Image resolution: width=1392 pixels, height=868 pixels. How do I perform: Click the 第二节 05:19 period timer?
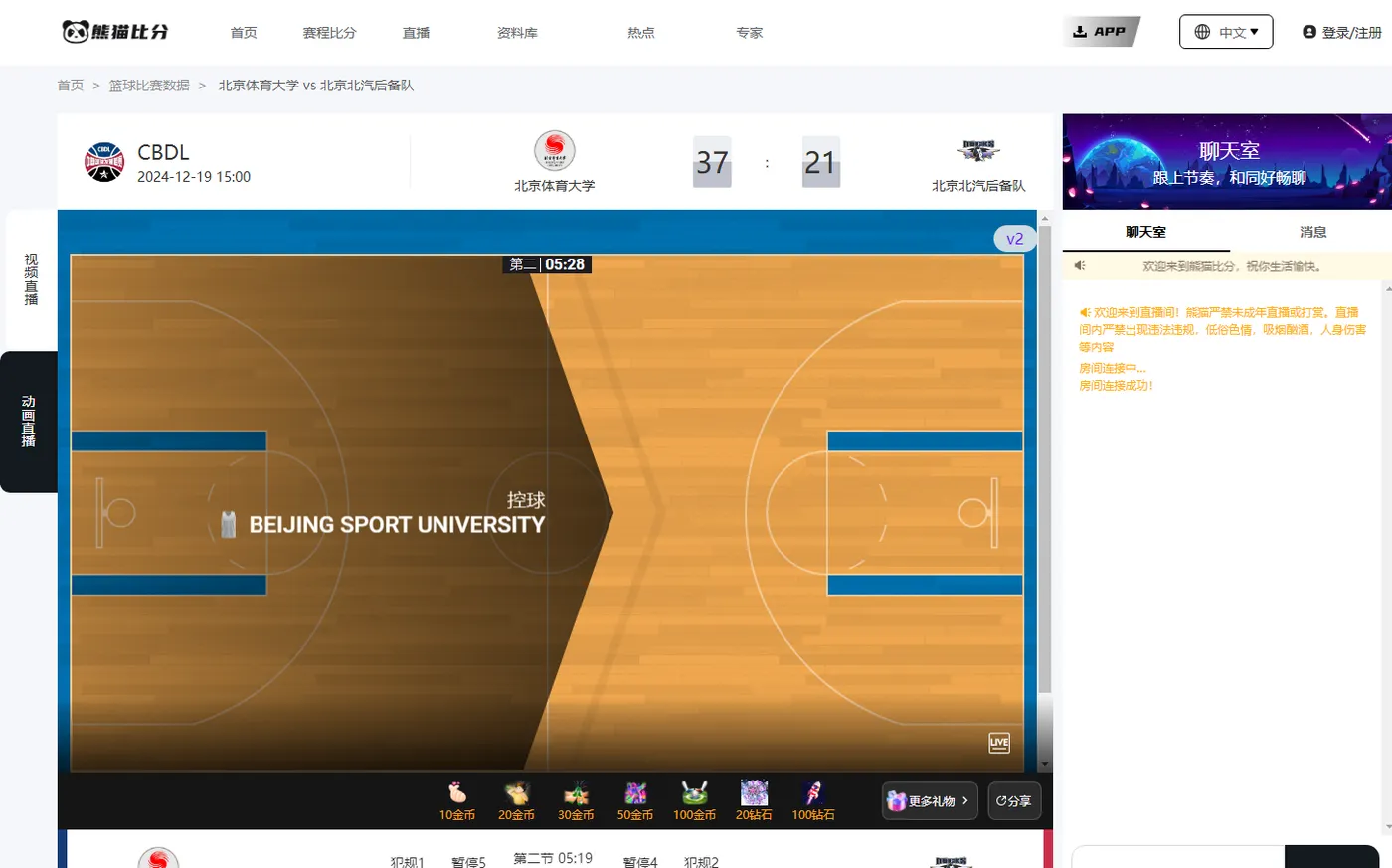pos(553,858)
